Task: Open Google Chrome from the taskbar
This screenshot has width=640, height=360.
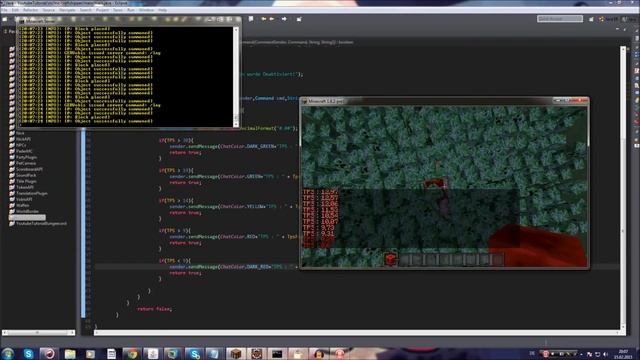Action: [131, 354]
